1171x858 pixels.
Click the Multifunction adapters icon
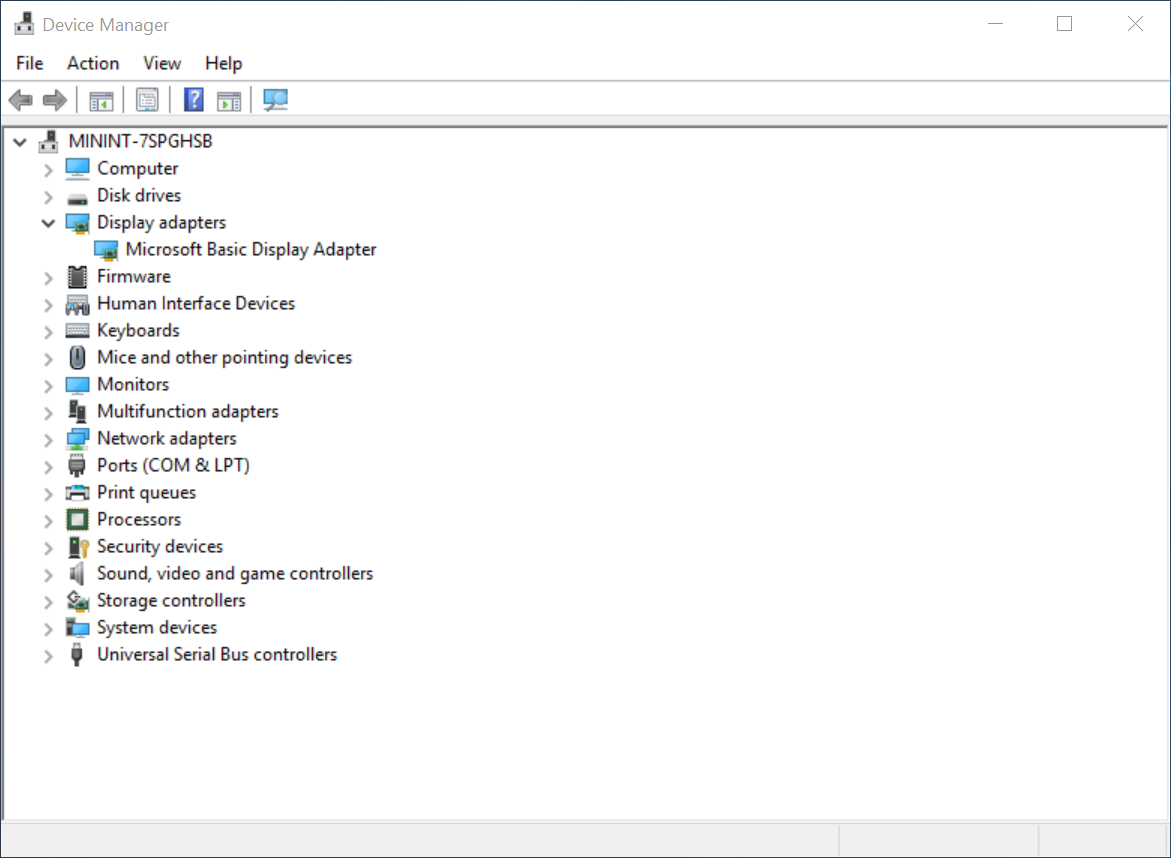point(77,411)
